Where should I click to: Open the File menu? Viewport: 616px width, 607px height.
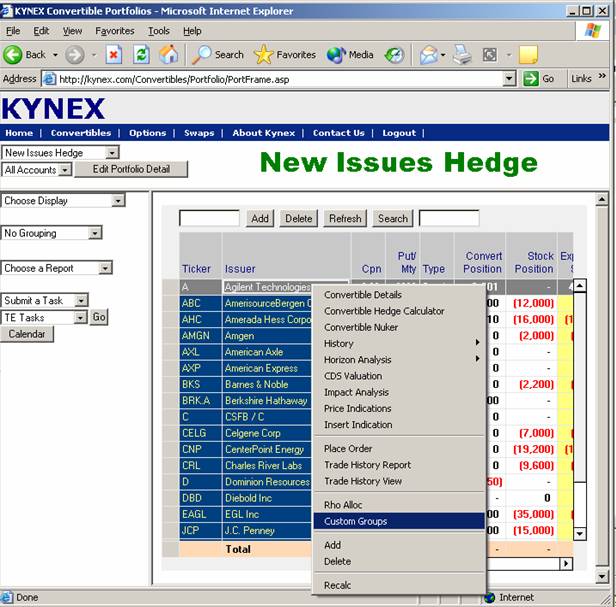click(13, 31)
